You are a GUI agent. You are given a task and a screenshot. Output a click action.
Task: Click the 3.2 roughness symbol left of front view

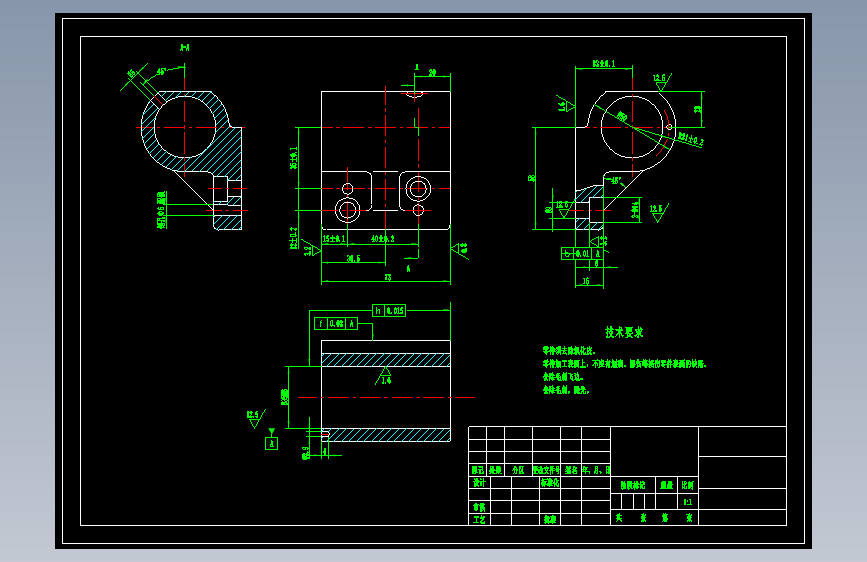click(x=312, y=249)
